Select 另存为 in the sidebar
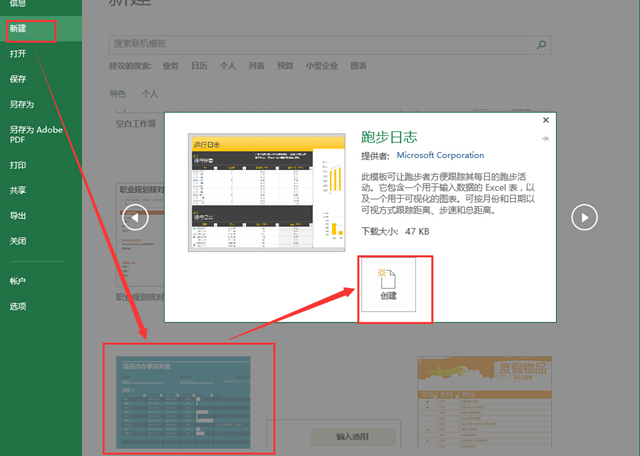Screen dimensions: 640x456 pyautogui.click(x=22, y=105)
